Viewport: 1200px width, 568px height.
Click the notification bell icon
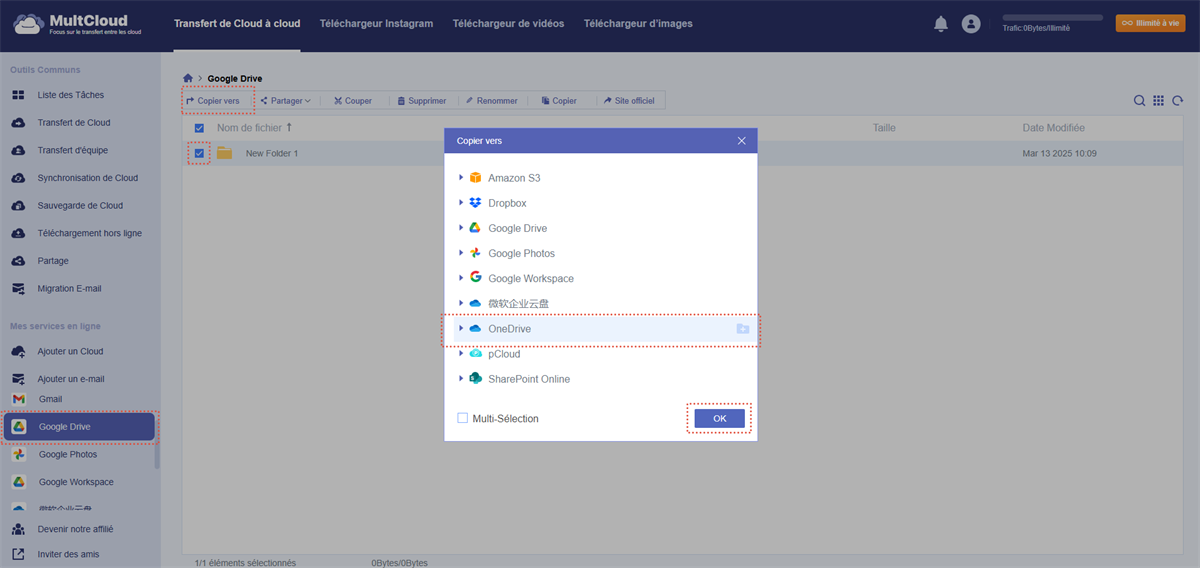940,24
